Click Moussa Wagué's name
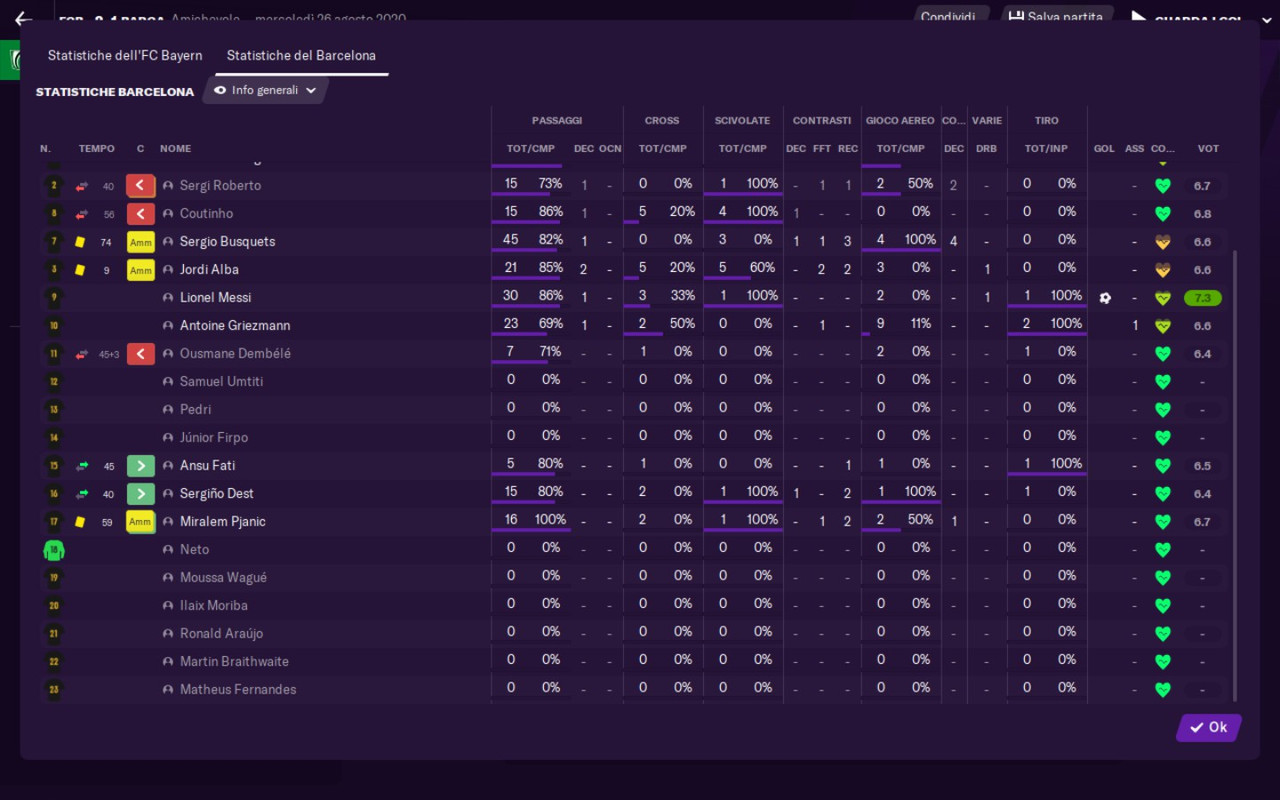The image size is (1280, 800). point(223,578)
